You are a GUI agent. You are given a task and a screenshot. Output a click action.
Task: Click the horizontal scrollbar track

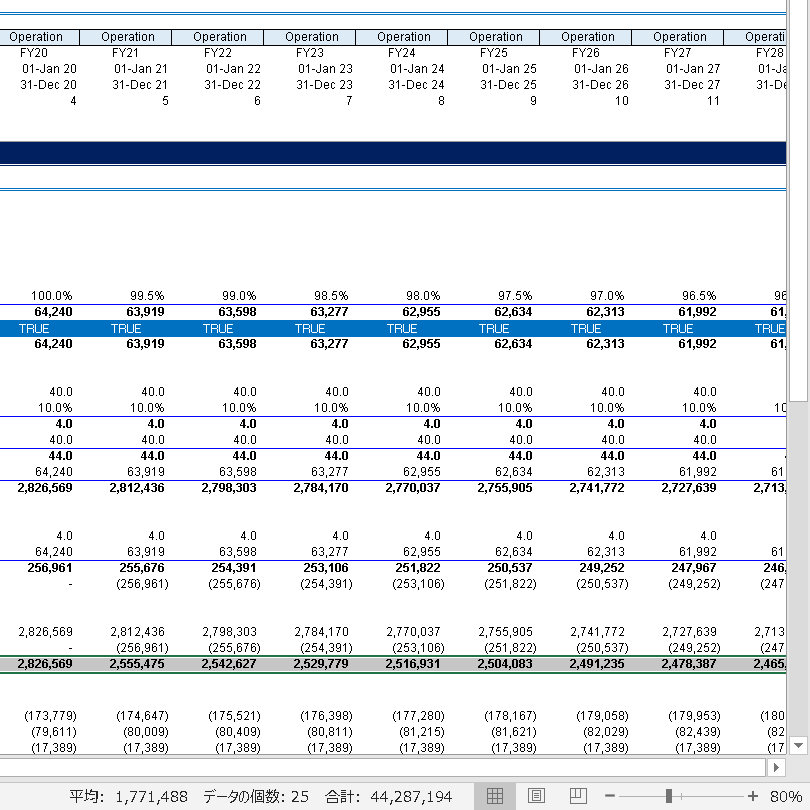point(382,768)
